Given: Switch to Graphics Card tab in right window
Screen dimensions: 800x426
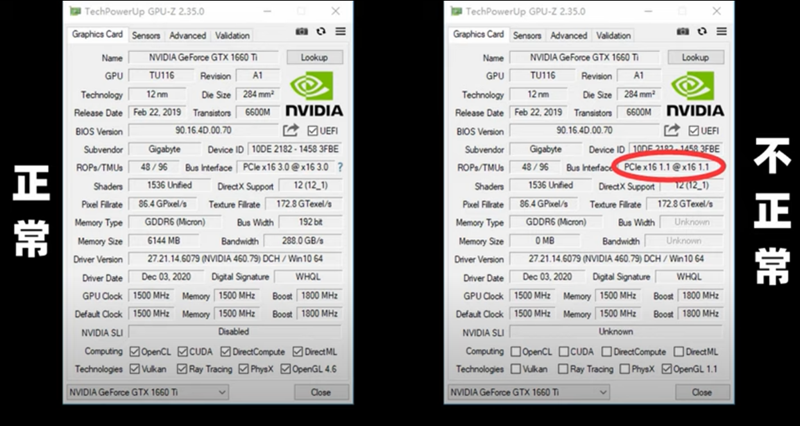Looking at the screenshot, I should click(478, 34).
